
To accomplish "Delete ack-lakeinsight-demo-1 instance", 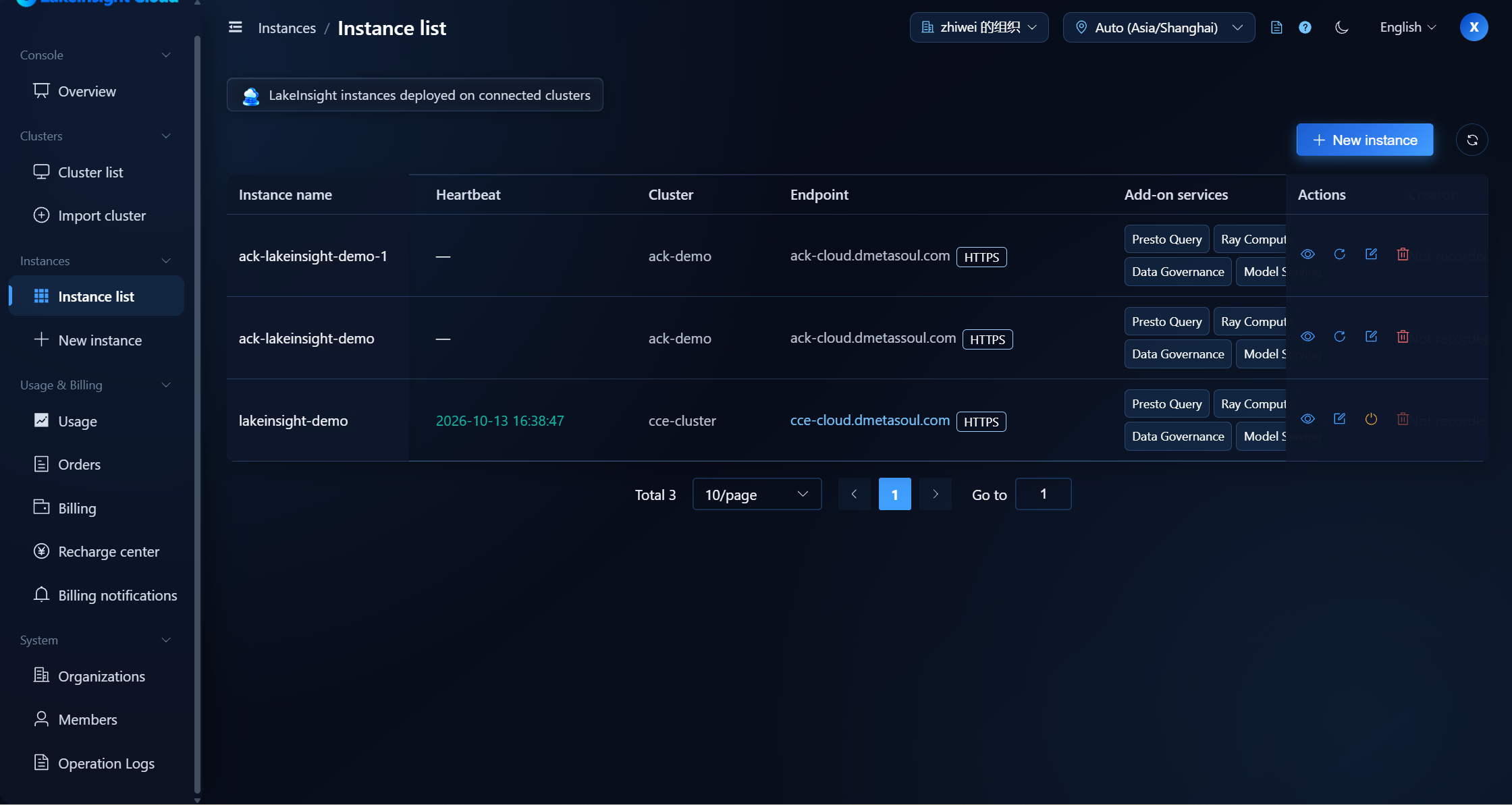I will pyautogui.click(x=1403, y=254).
